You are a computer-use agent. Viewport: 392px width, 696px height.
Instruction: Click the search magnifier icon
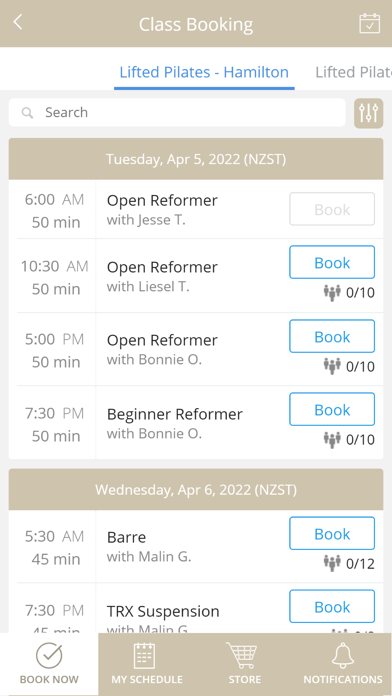coord(28,113)
